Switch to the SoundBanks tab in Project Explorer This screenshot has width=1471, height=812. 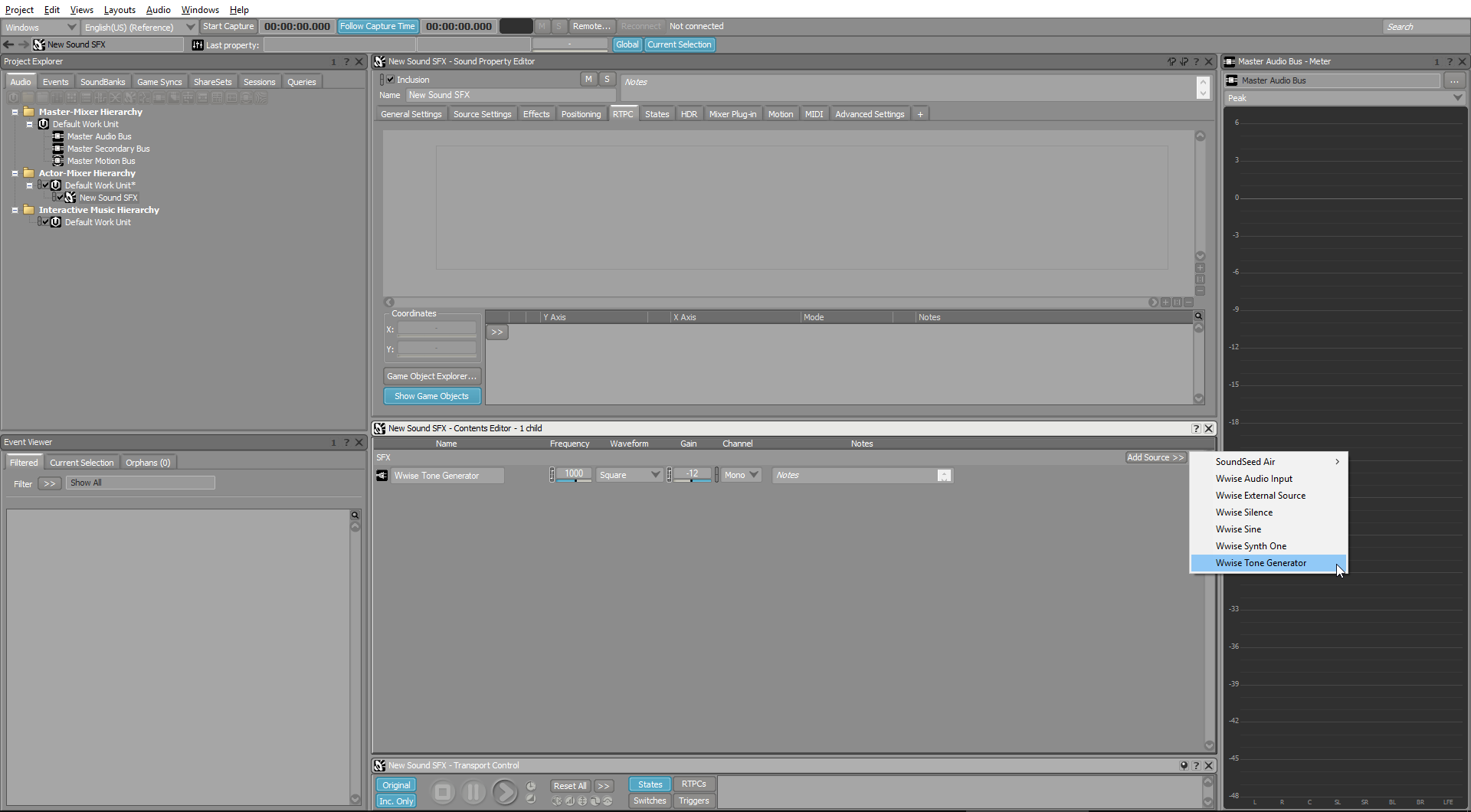pos(103,82)
